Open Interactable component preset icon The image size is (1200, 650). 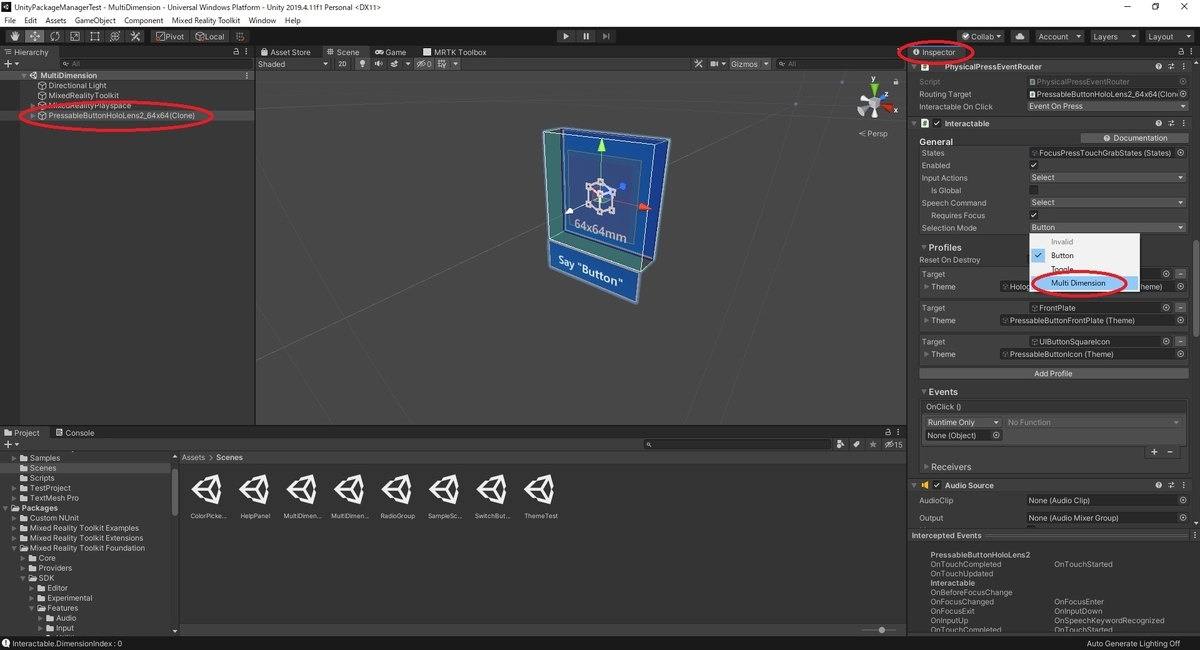coord(1172,123)
